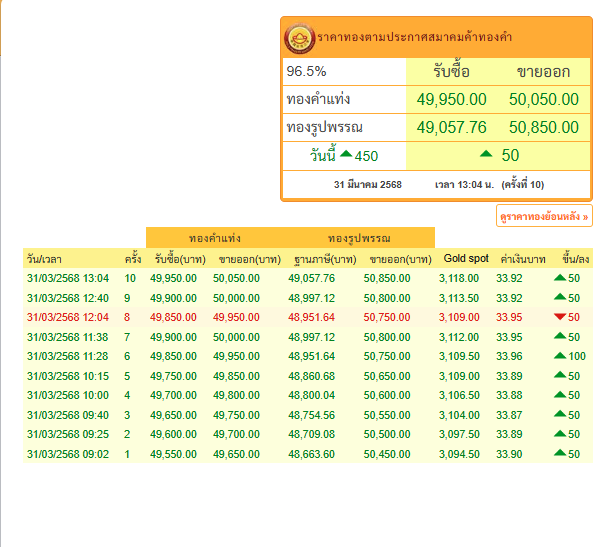Screen dimensions: 613x547
Task: Click timestamp 31/03/2568 09:25
Action: point(68,434)
